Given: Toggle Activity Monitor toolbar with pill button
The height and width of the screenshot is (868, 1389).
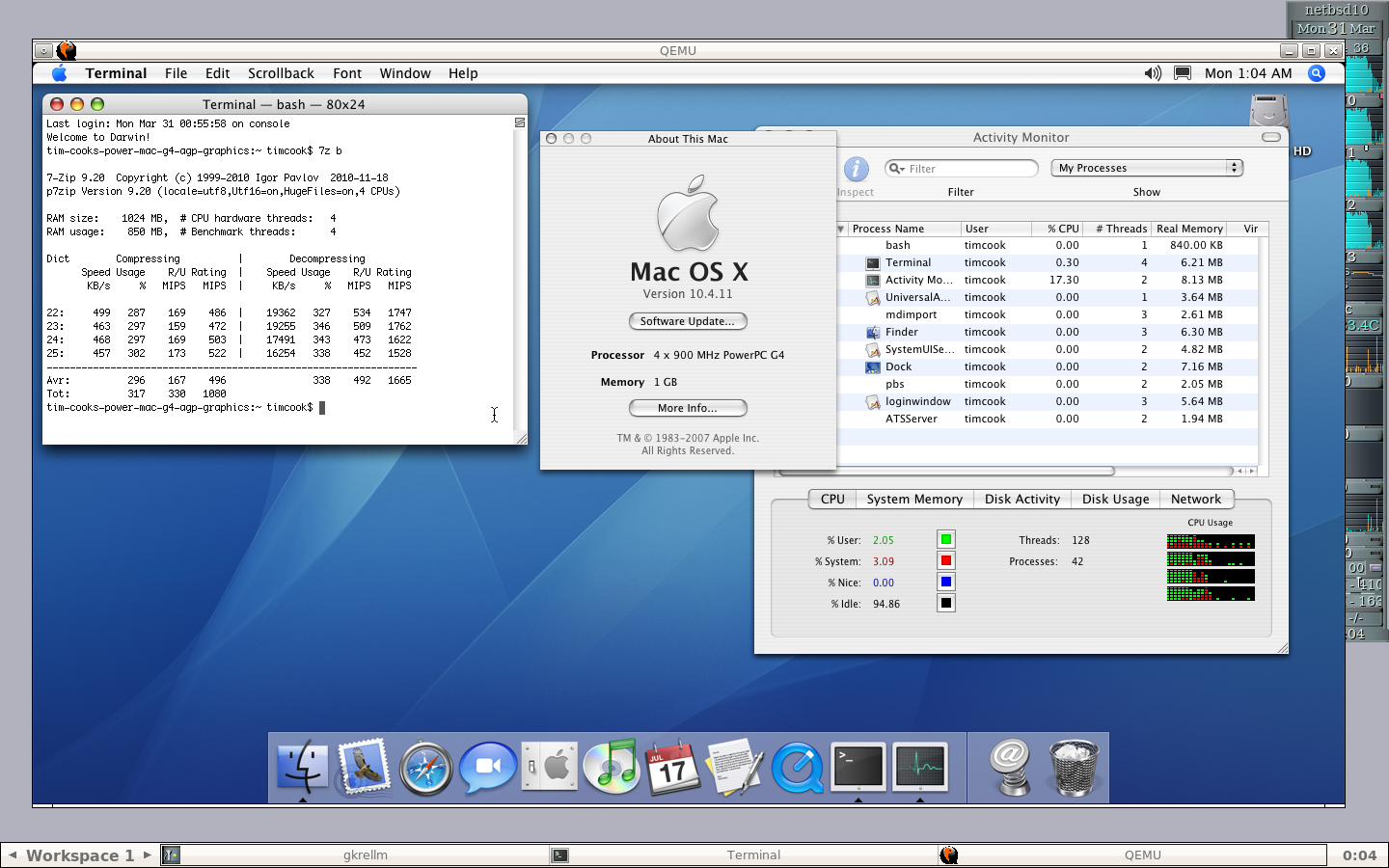Looking at the screenshot, I should tap(1271, 137).
